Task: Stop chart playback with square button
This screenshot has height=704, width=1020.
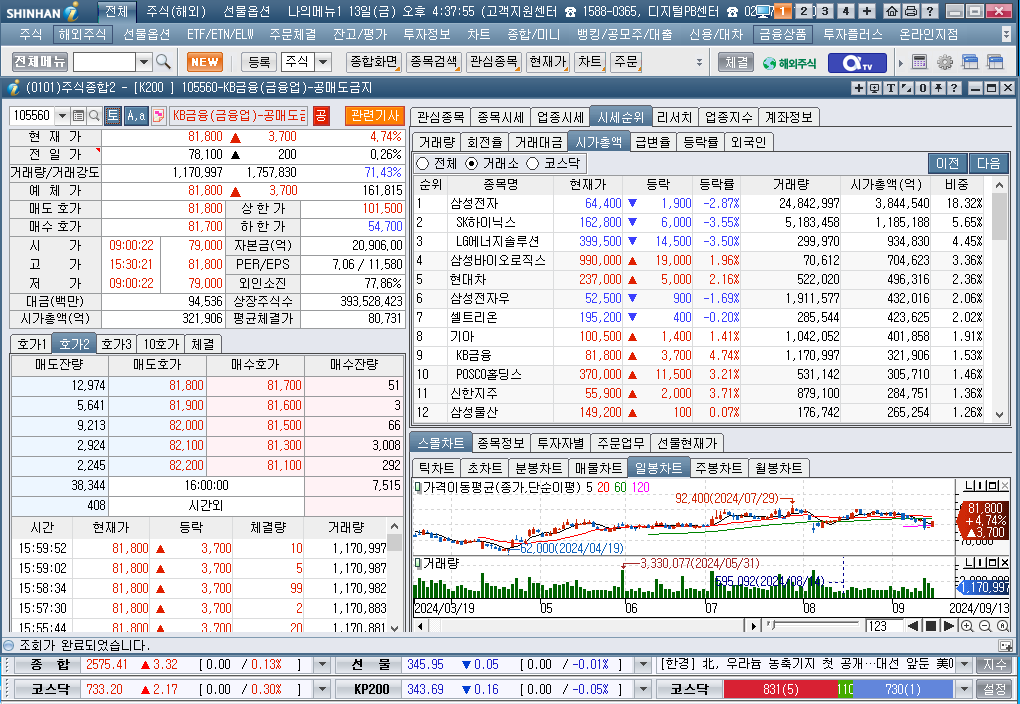Action: tap(931, 626)
